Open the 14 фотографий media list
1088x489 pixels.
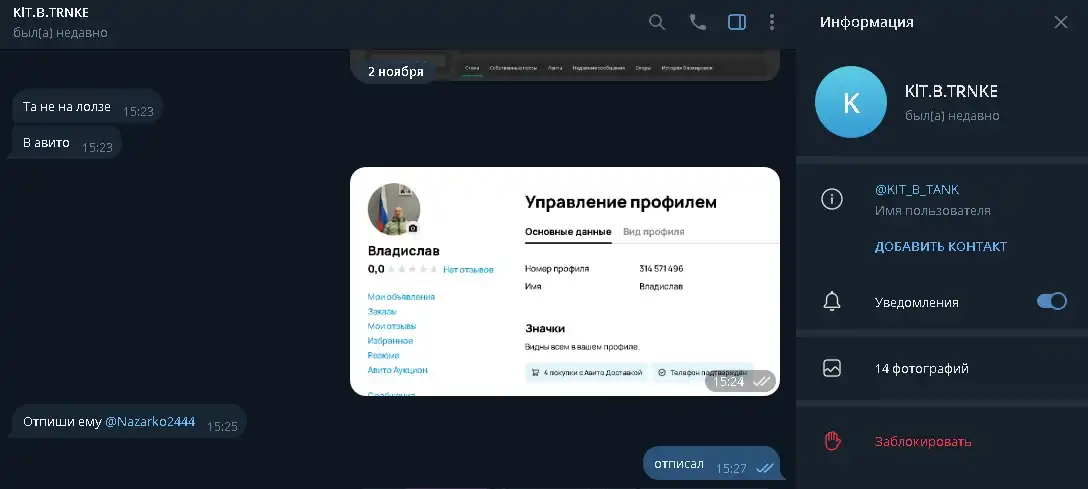point(942,368)
